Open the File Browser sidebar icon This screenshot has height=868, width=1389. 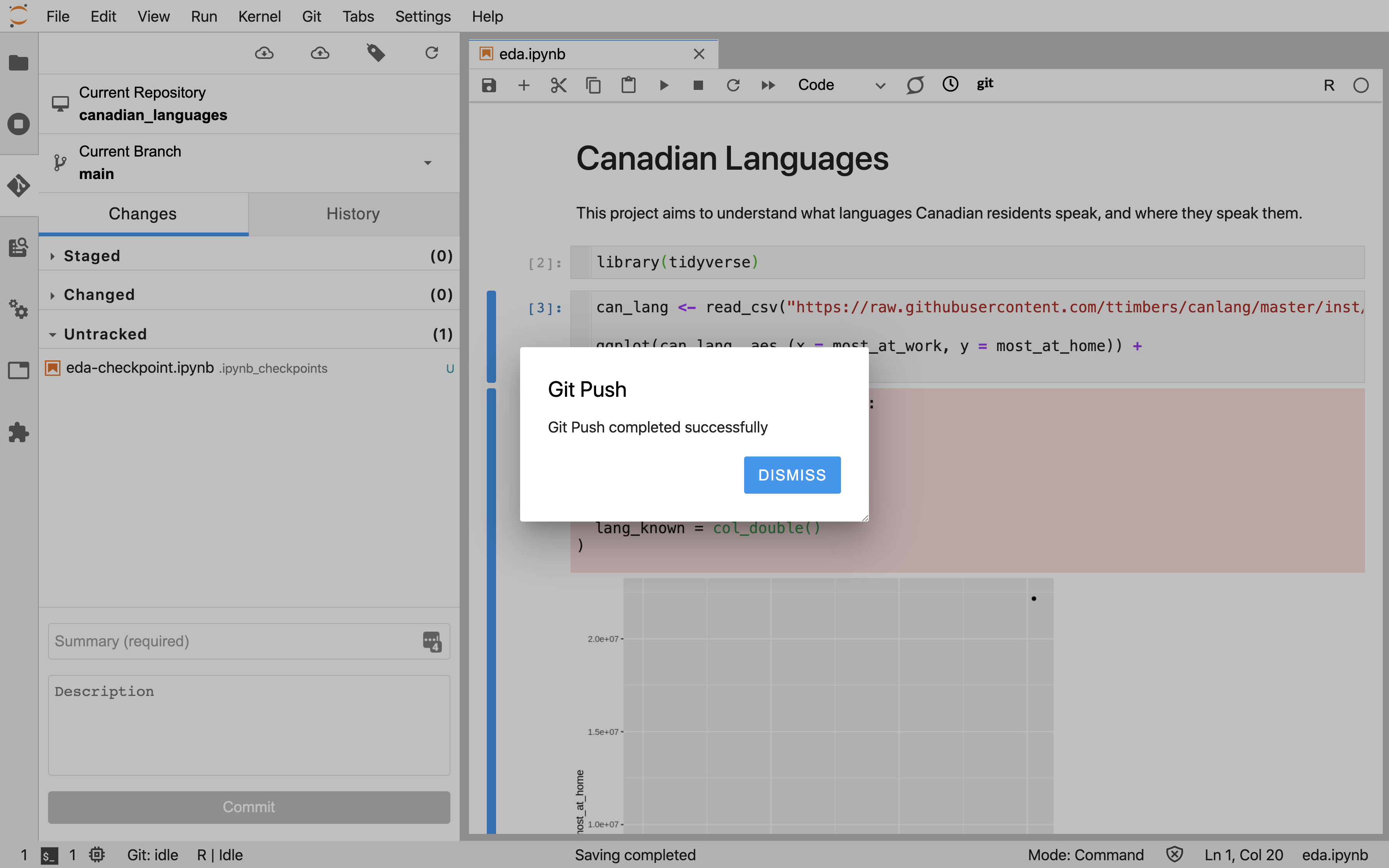tap(18, 62)
